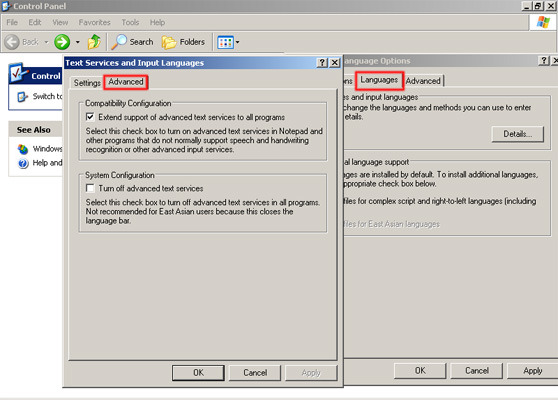Open the Views dropdown arrow
The height and width of the screenshot is (400, 558).
tap(237, 42)
